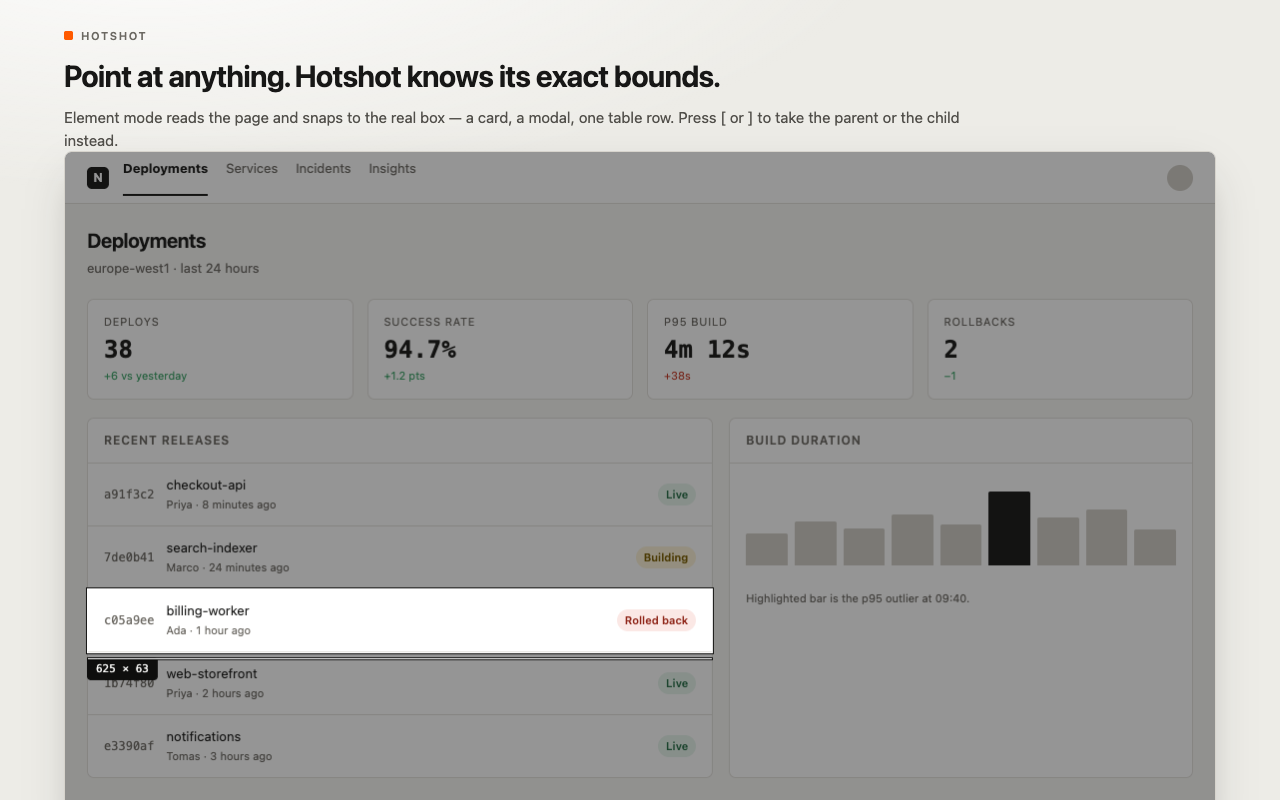Click the "+1.2 pts" change text
This screenshot has width=1280, height=800.
coord(404,376)
